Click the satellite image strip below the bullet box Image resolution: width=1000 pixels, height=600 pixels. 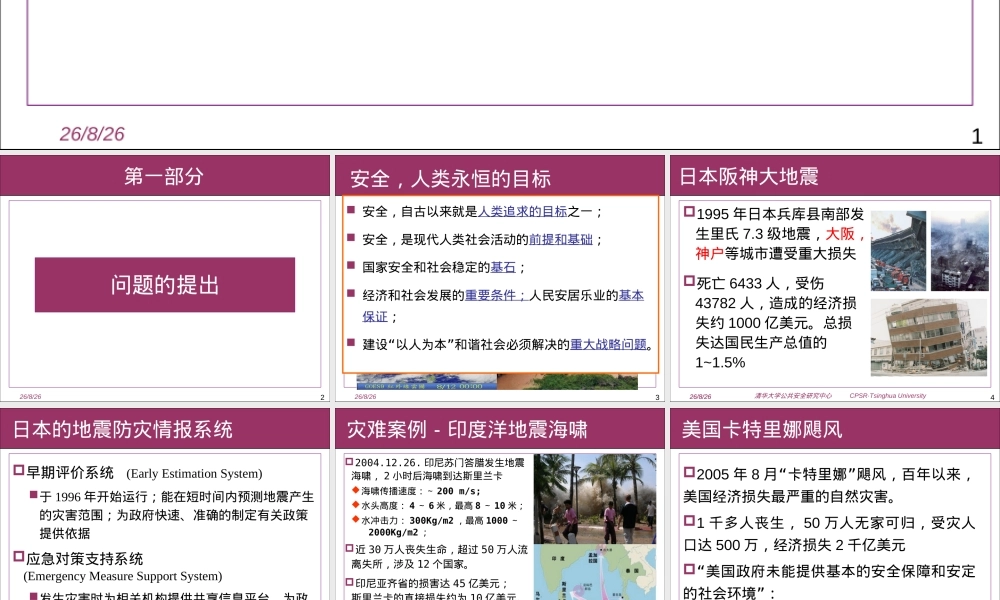[x=497, y=382]
